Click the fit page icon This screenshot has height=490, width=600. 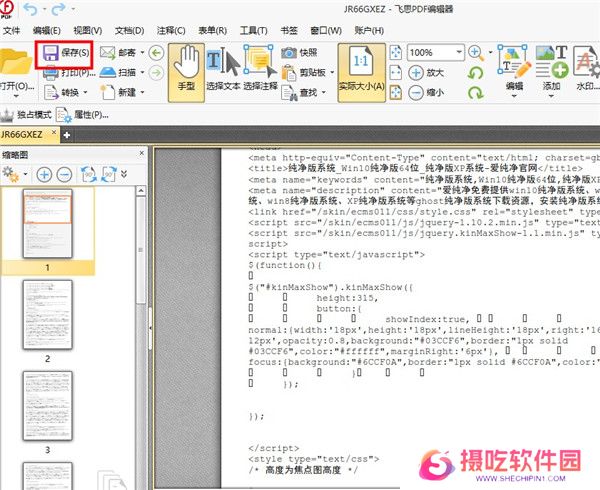pyautogui.click(x=396, y=52)
